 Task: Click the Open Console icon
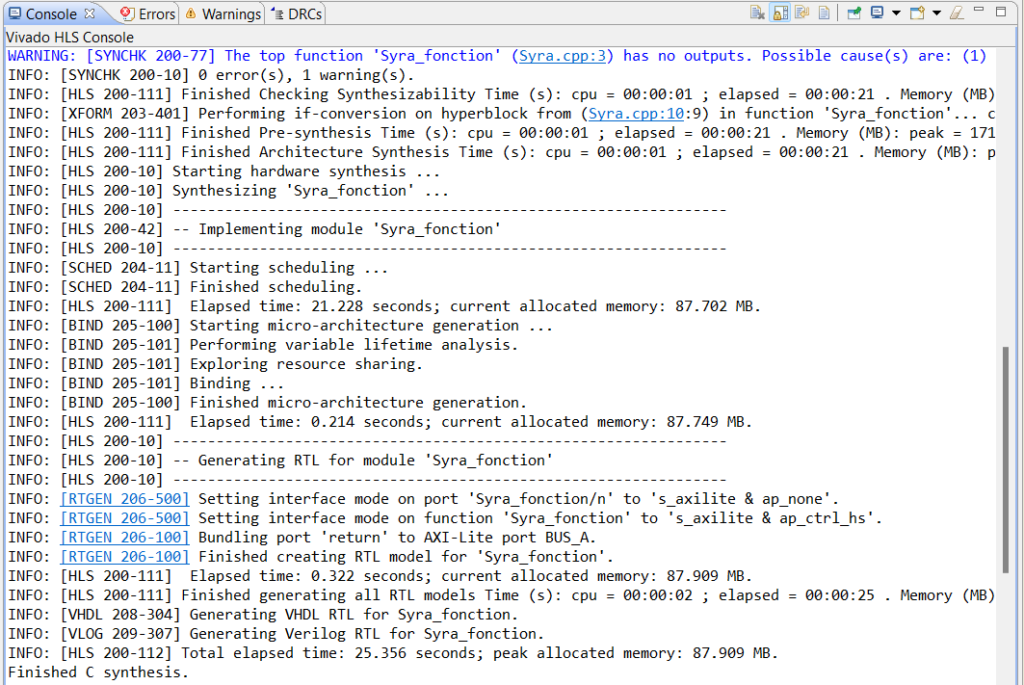[917, 13]
